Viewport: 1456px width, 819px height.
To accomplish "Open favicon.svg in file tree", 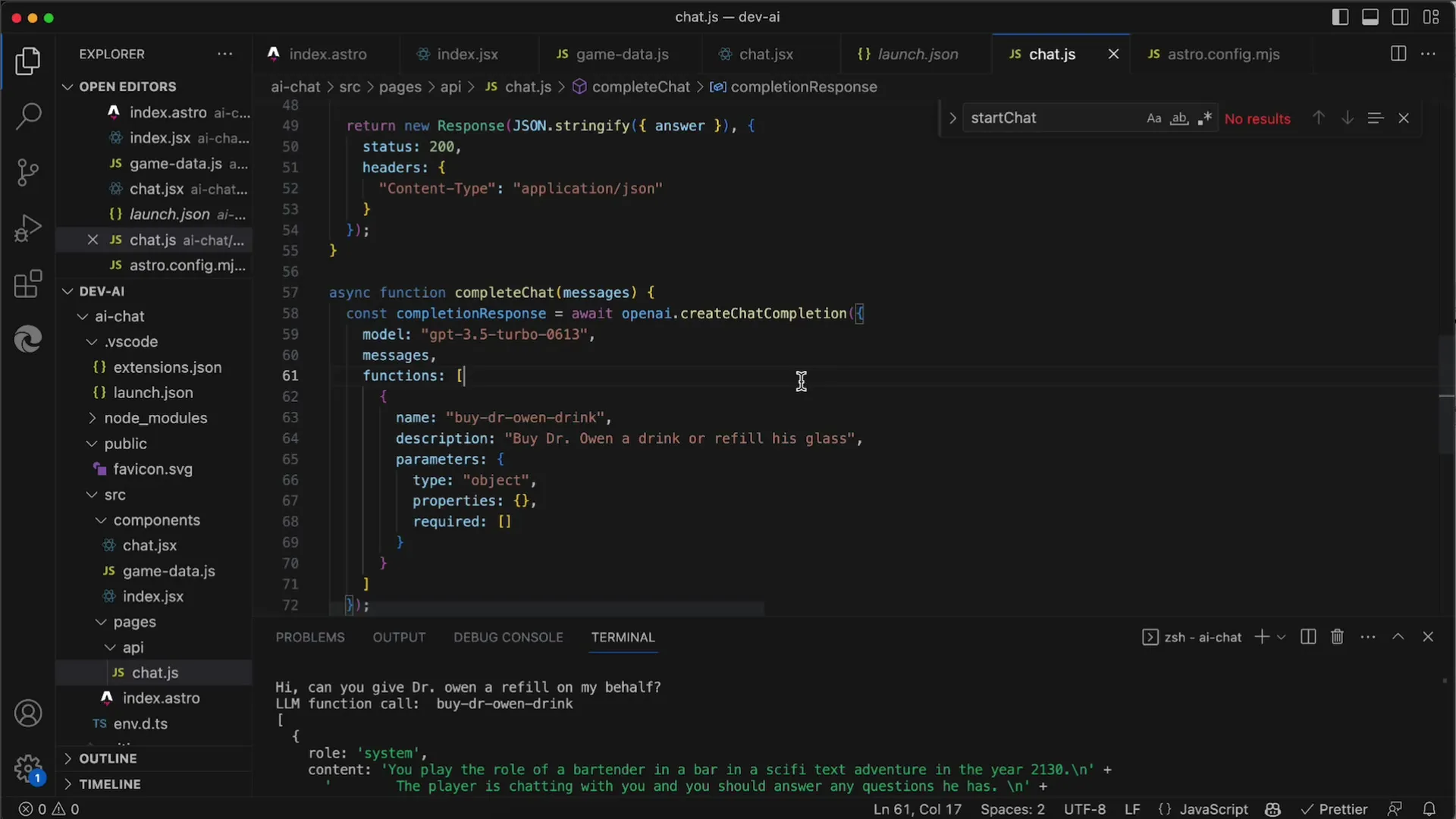I will 153,469.
